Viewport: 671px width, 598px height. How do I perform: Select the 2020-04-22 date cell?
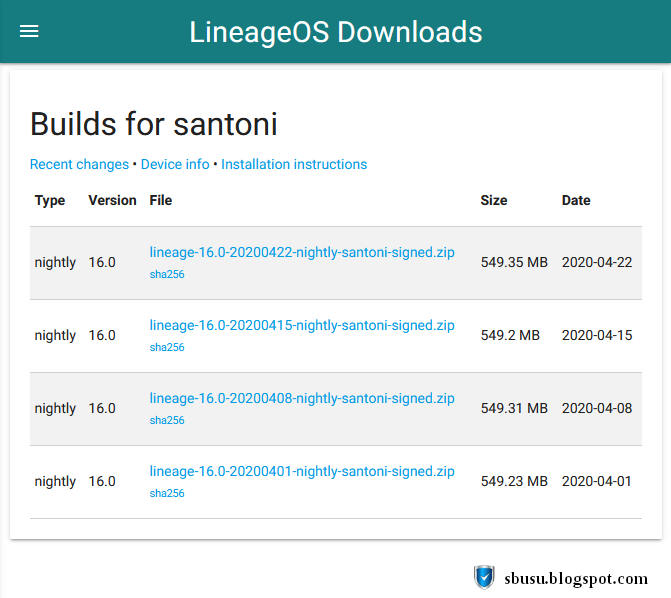[597, 262]
